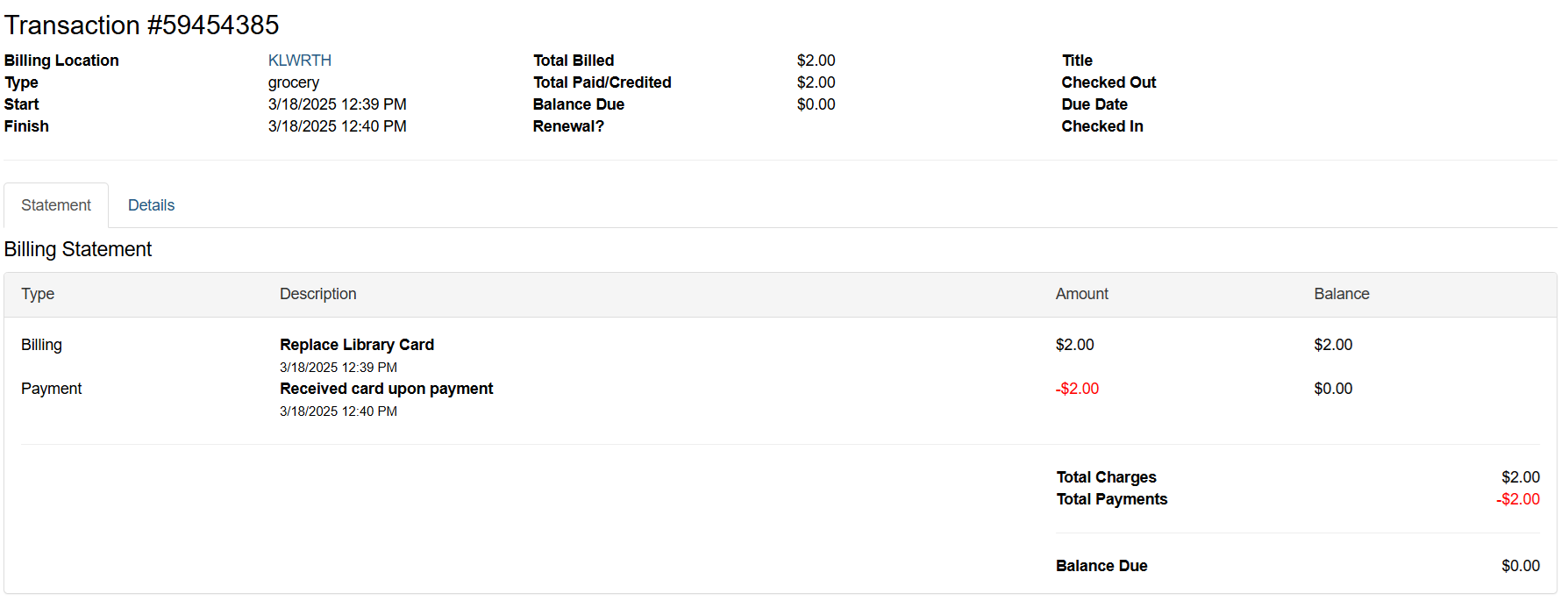Click the Renewal? field label
Image resolution: width=1568 pixels, height=608 pixels.
click(568, 126)
